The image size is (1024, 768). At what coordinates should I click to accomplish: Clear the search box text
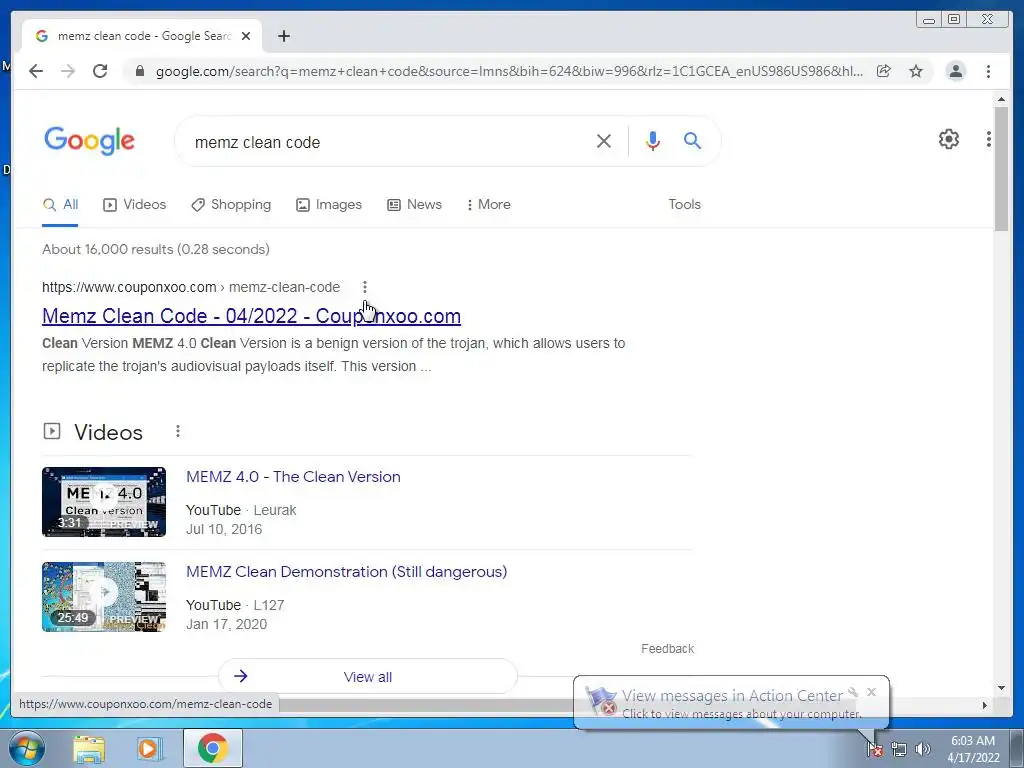pyautogui.click(x=603, y=141)
